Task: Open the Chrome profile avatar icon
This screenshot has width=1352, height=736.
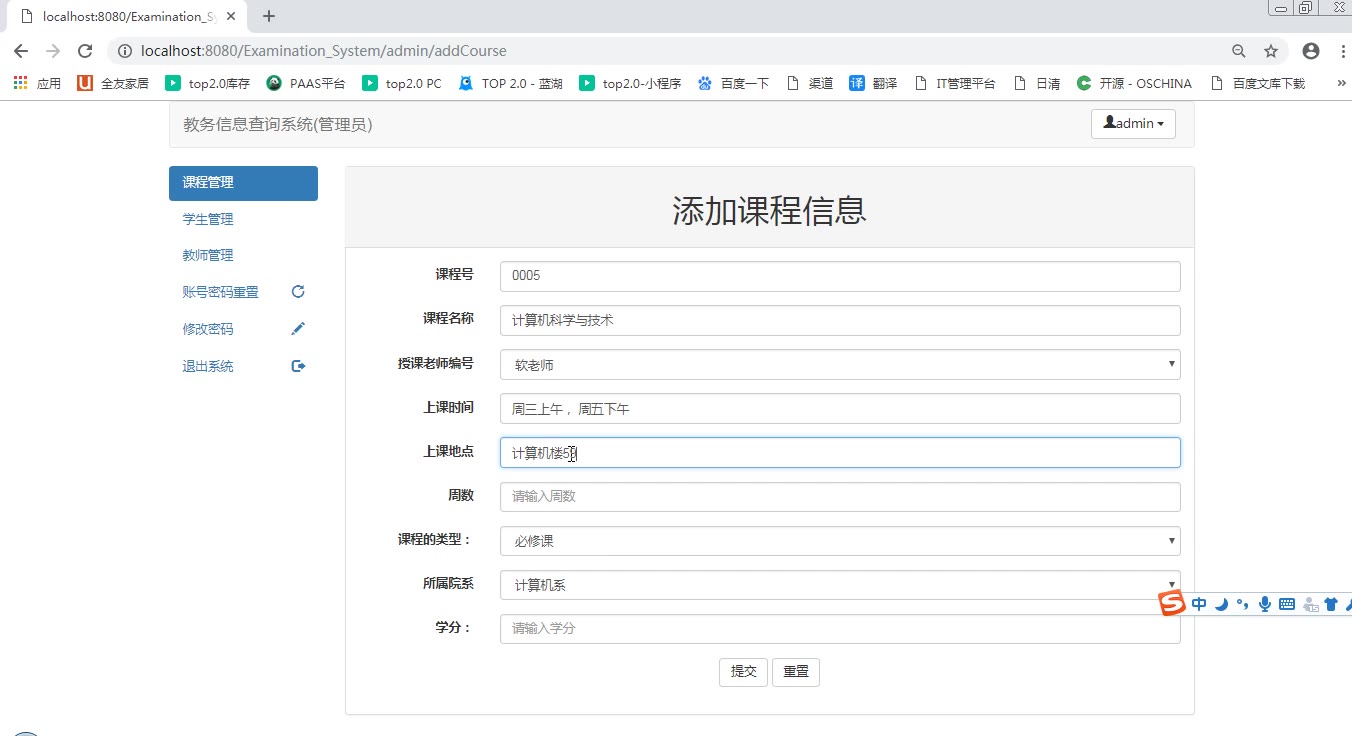Action: click(1310, 51)
